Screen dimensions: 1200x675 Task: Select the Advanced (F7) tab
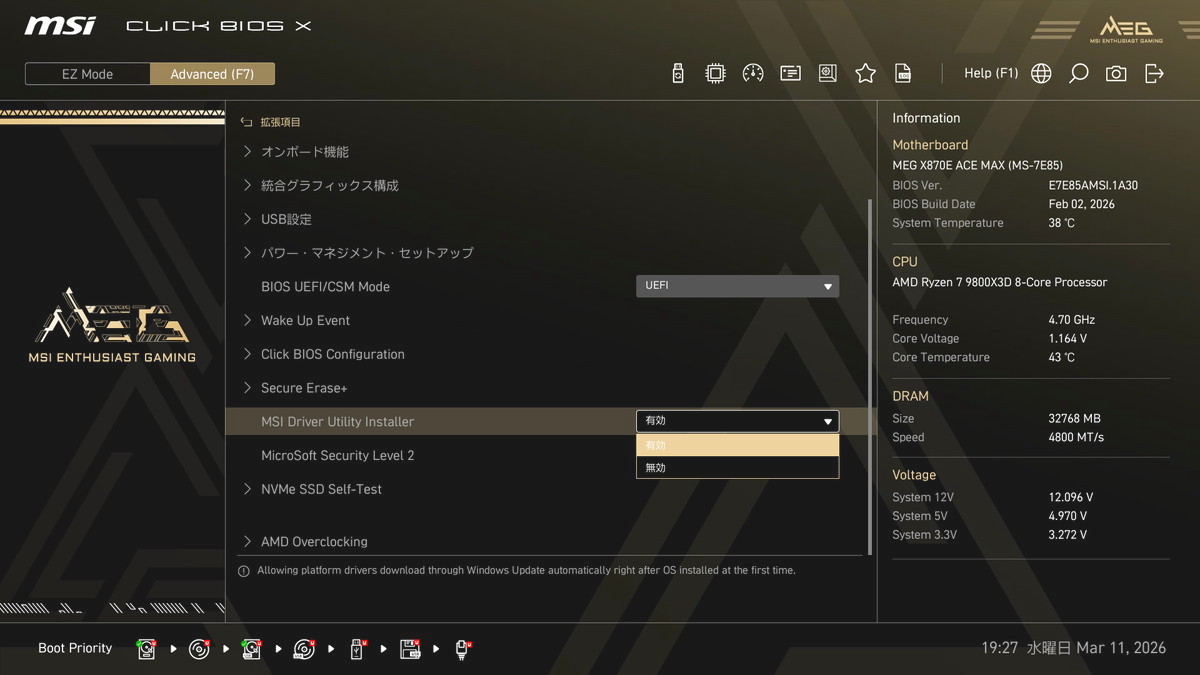pos(212,74)
